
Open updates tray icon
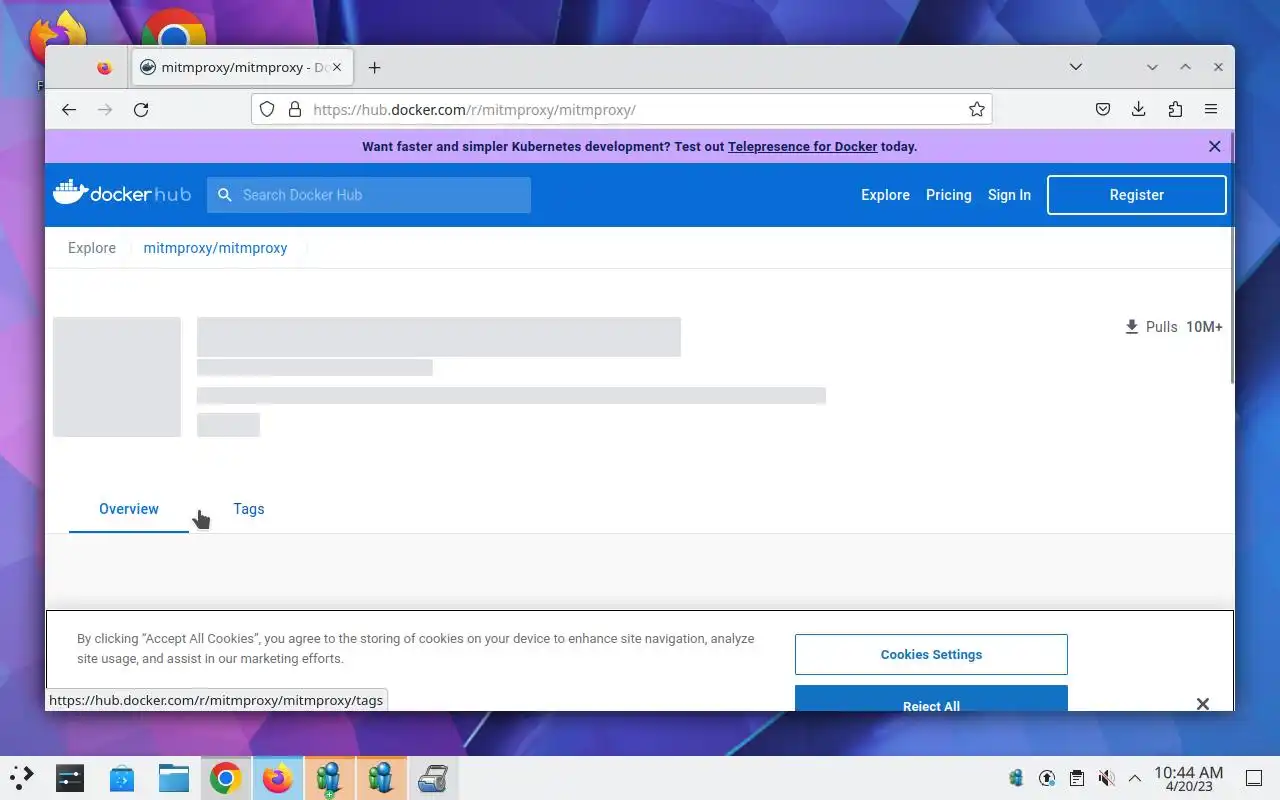click(x=1047, y=777)
